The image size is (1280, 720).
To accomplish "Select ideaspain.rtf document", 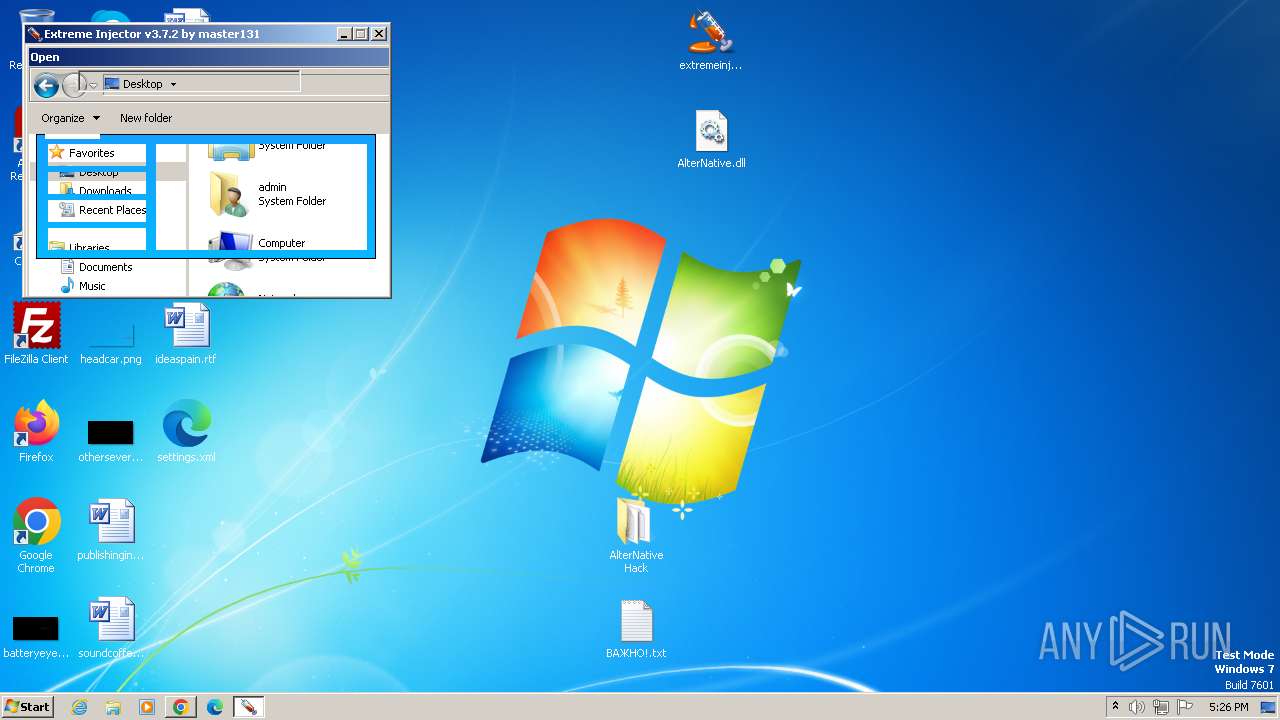I will tap(186, 334).
